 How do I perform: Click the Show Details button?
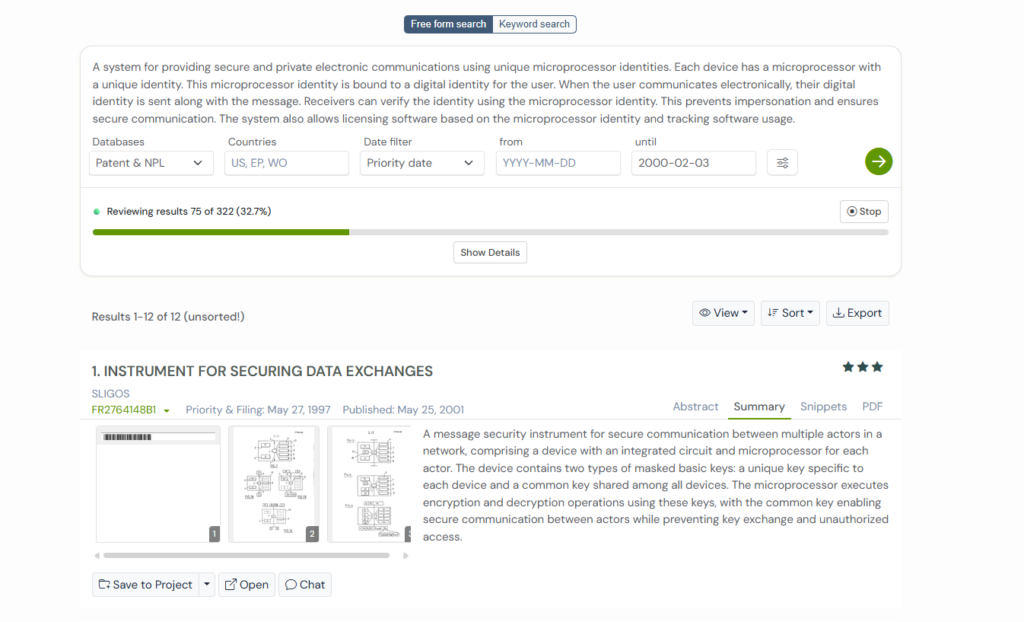point(490,252)
